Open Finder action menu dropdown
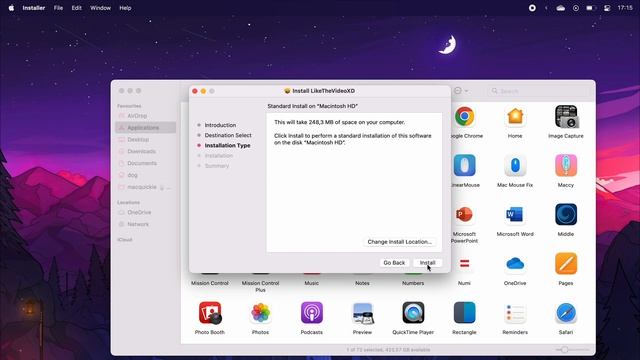The image size is (640, 360). [x=461, y=91]
